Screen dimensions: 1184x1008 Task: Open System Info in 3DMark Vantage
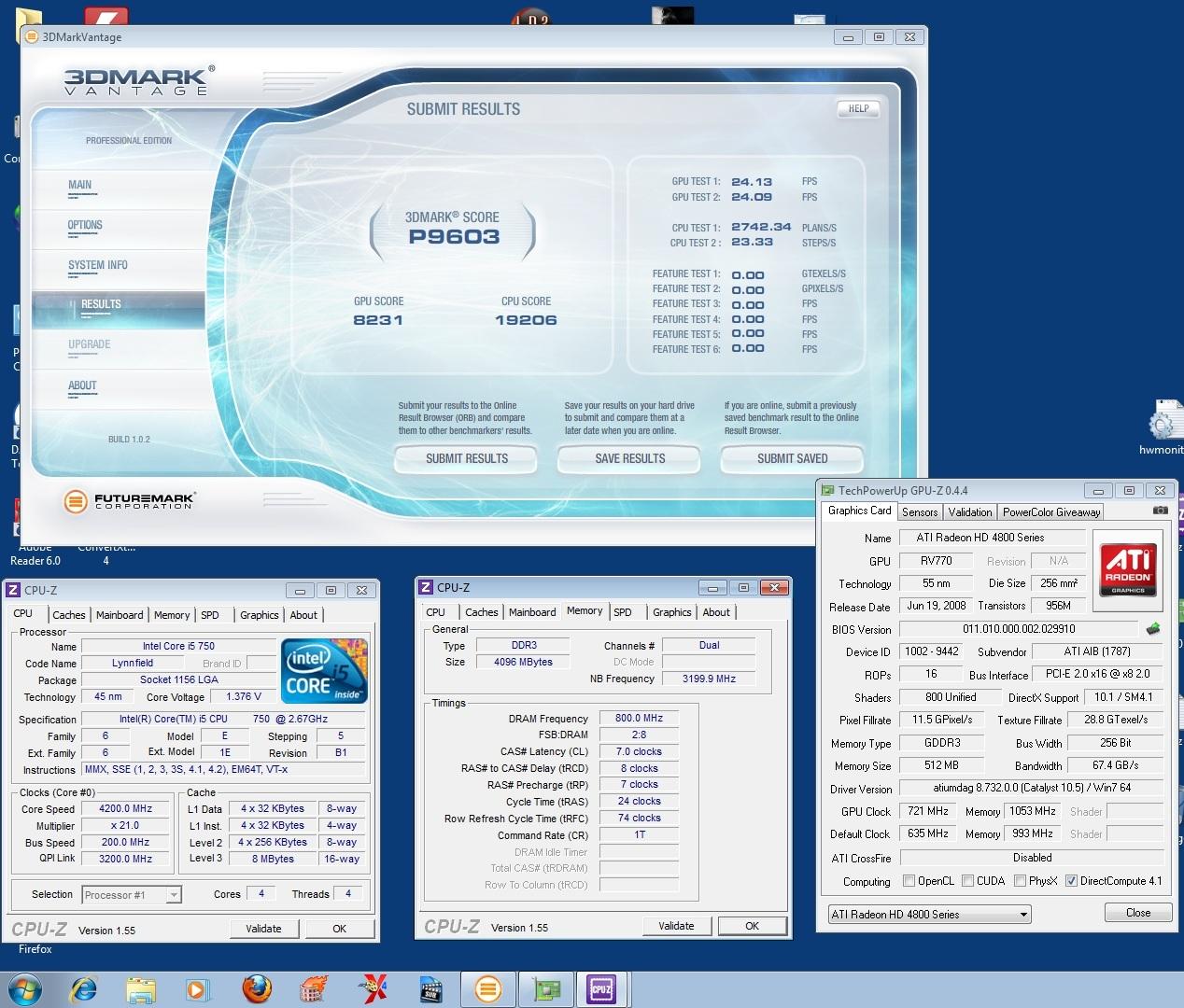97,265
